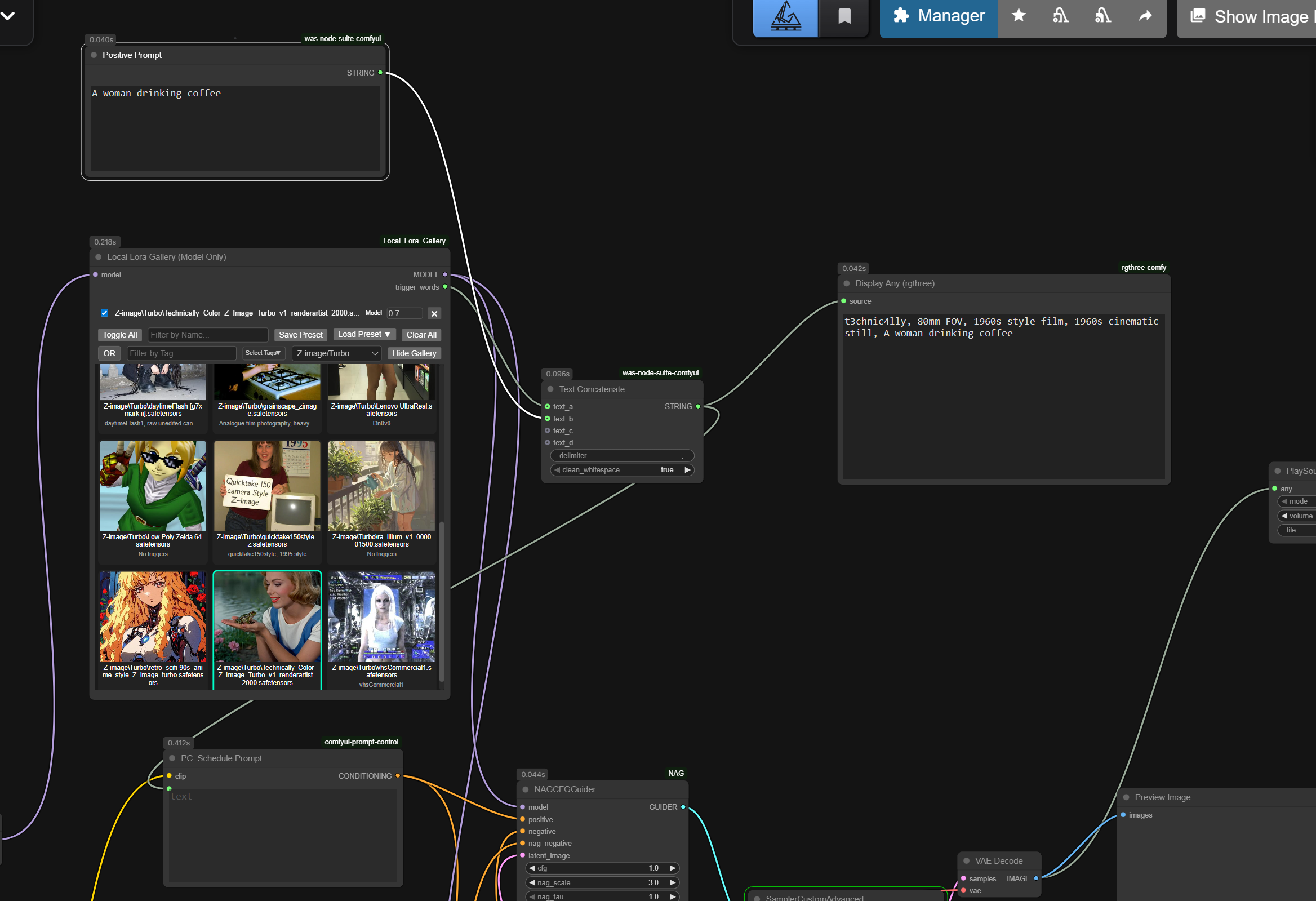Collapse the Text Concatenate node via dot

tap(550, 389)
